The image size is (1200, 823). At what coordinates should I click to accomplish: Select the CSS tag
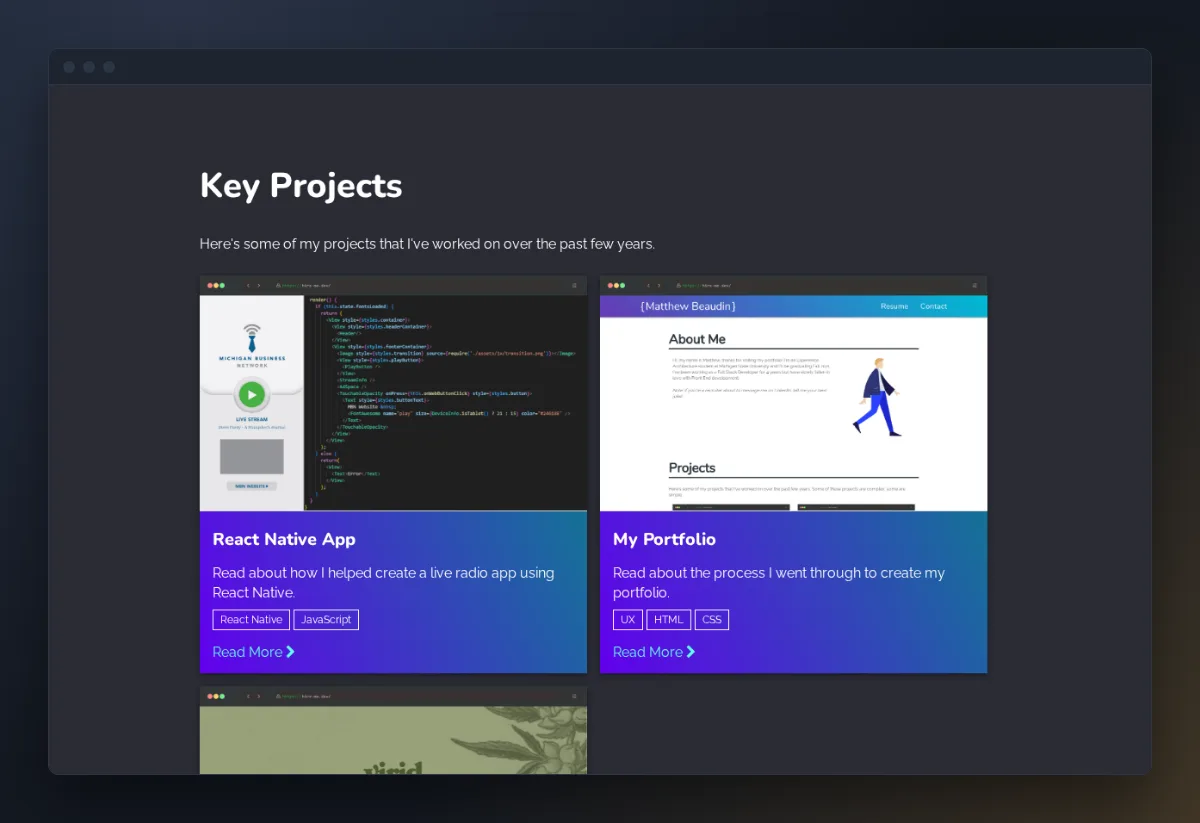[x=712, y=620]
